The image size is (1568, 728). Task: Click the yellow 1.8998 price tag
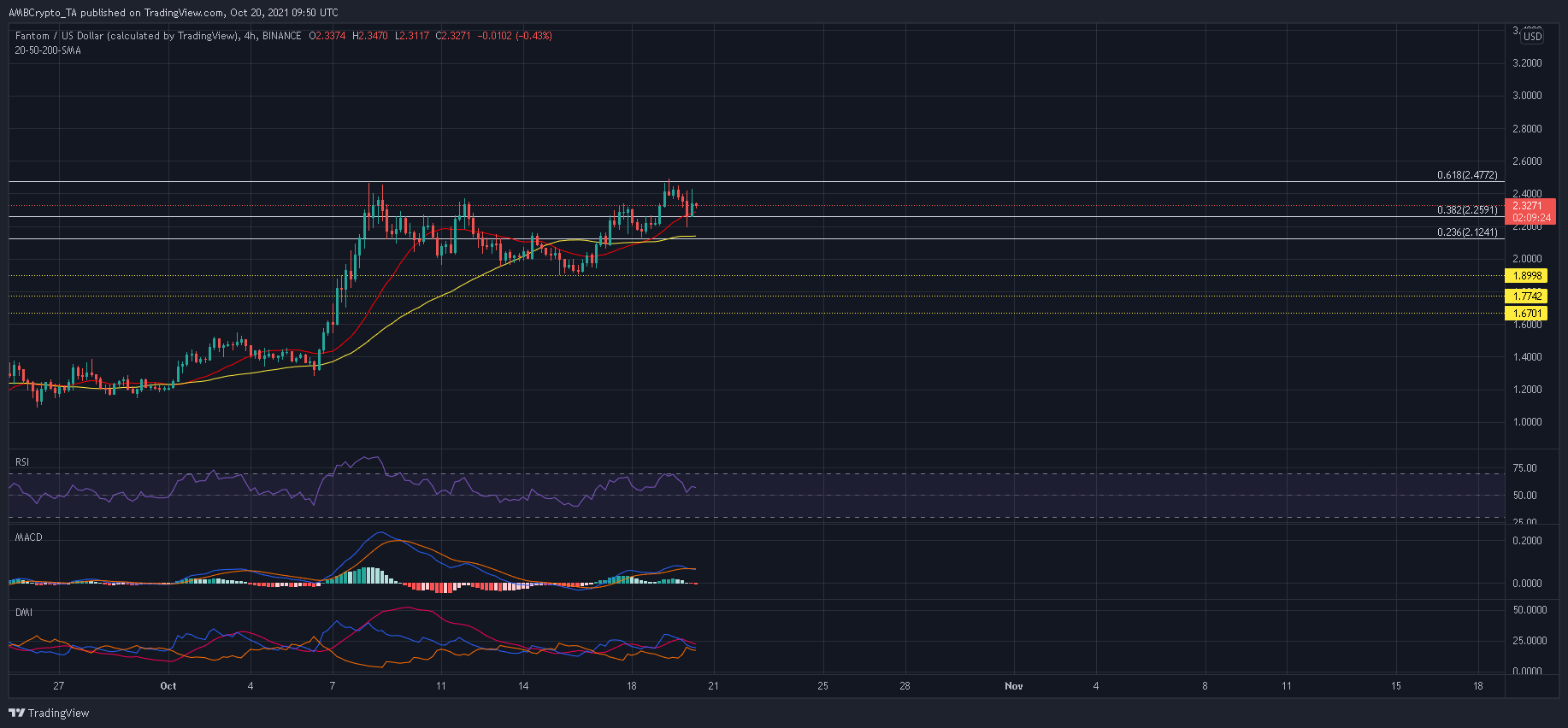1527,276
